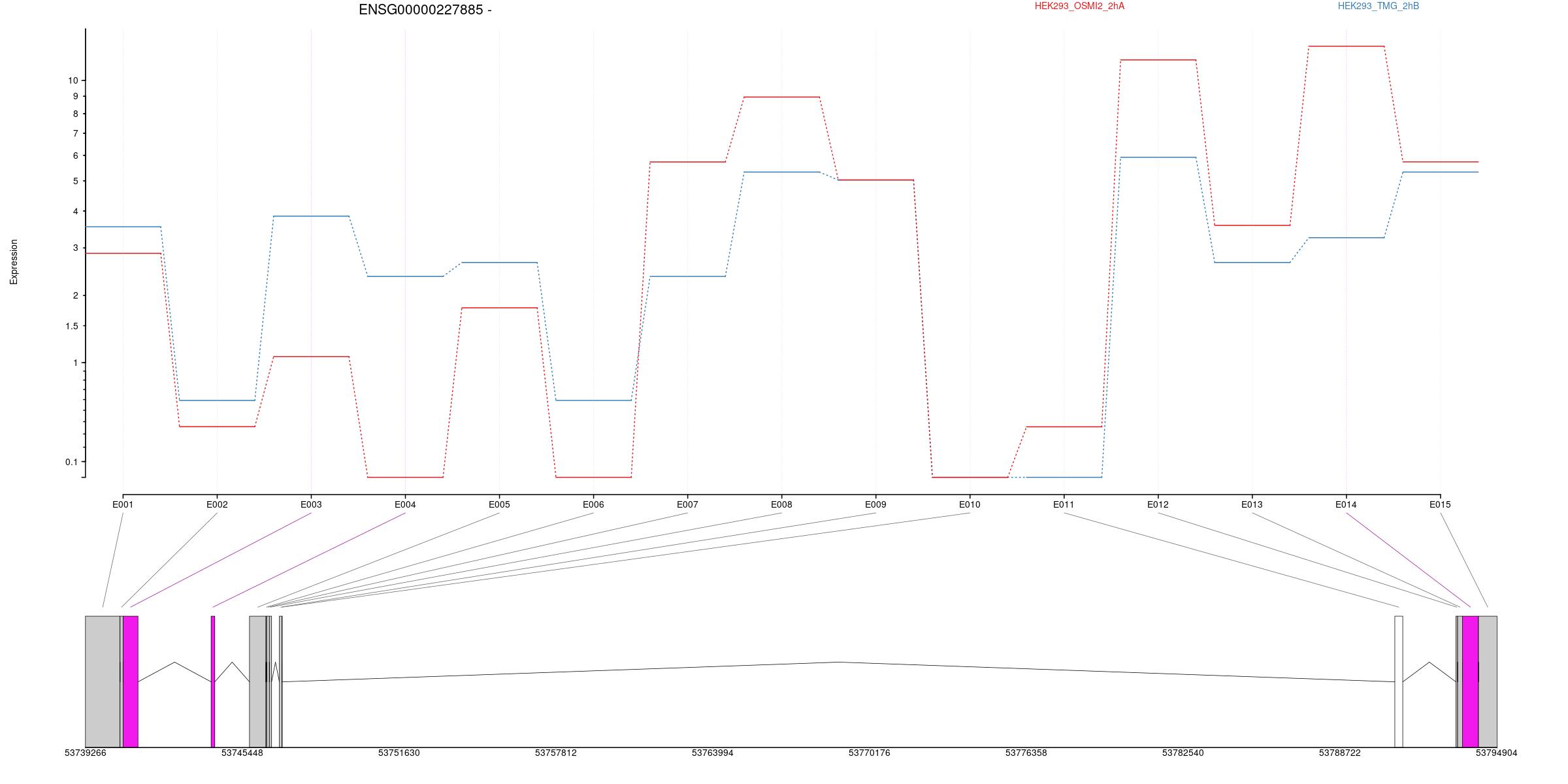Click exon label E013
Image resolution: width=1568 pixels, height=784 pixels.
pos(1252,504)
